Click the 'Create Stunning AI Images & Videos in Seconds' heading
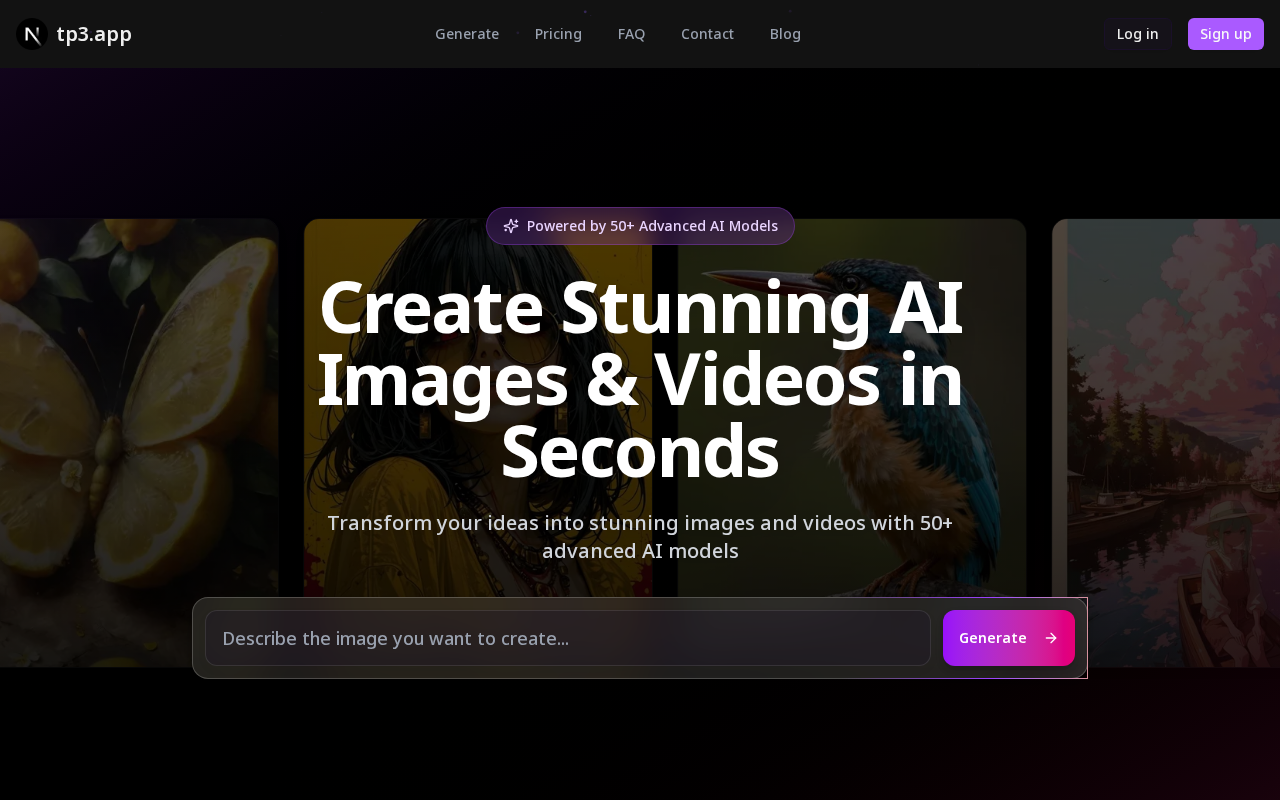Screen dimensions: 1280x800 click(640, 379)
